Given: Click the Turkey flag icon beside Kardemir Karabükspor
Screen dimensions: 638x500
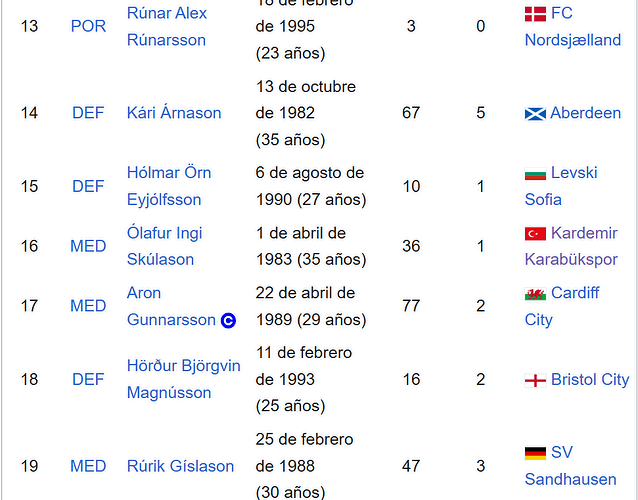Looking at the screenshot, I should click(x=535, y=234).
